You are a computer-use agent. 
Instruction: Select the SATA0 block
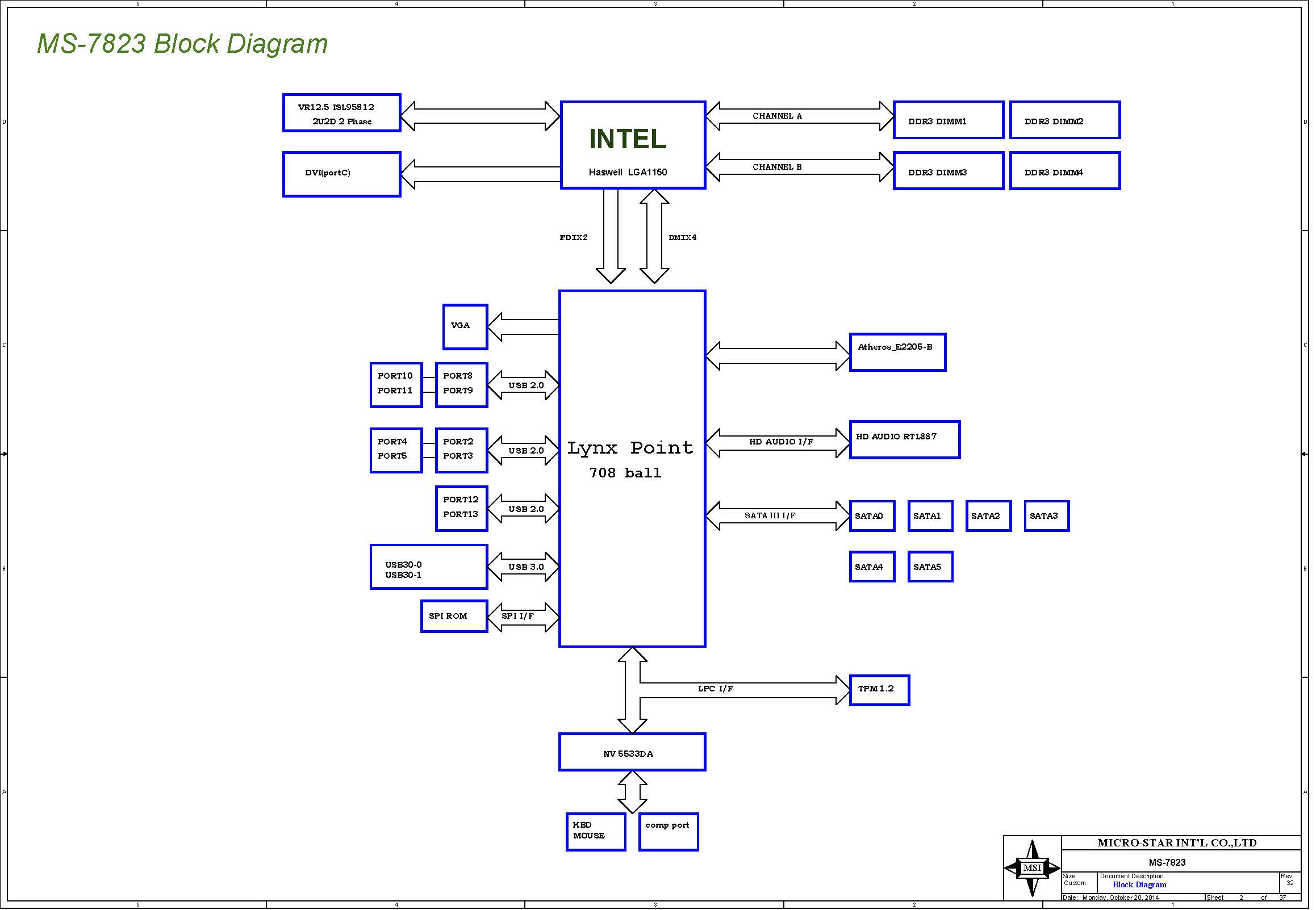point(872,516)
